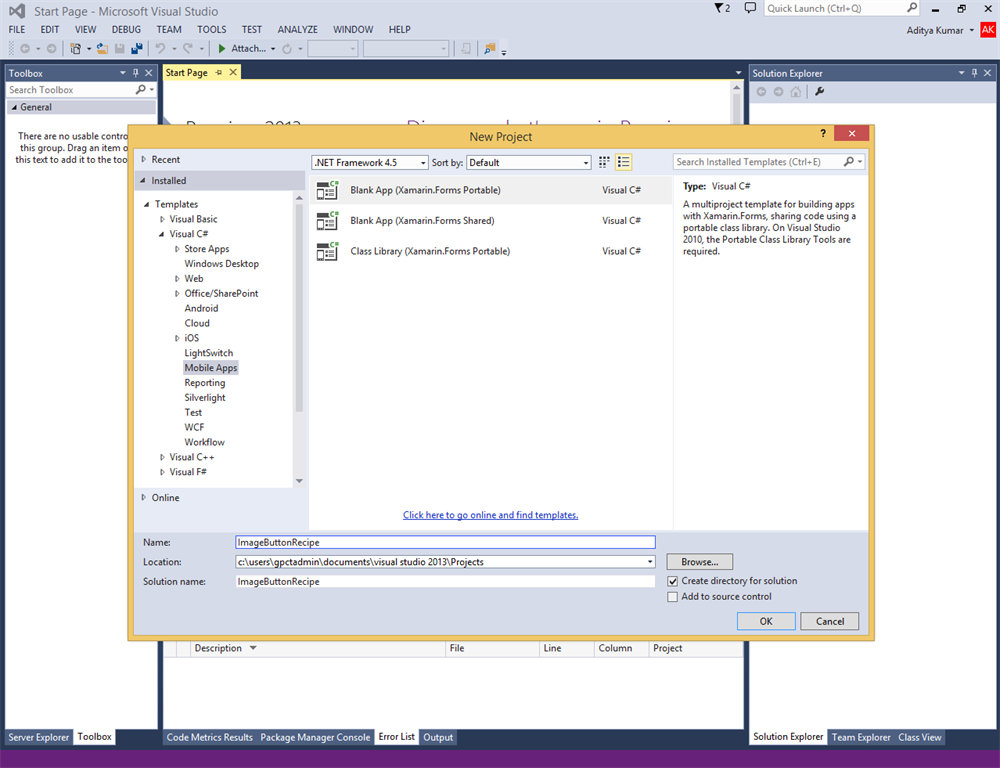Open the Aditya Kumar account dropdown
This screenshot has height=768, width=1000.
coord(971,30)
